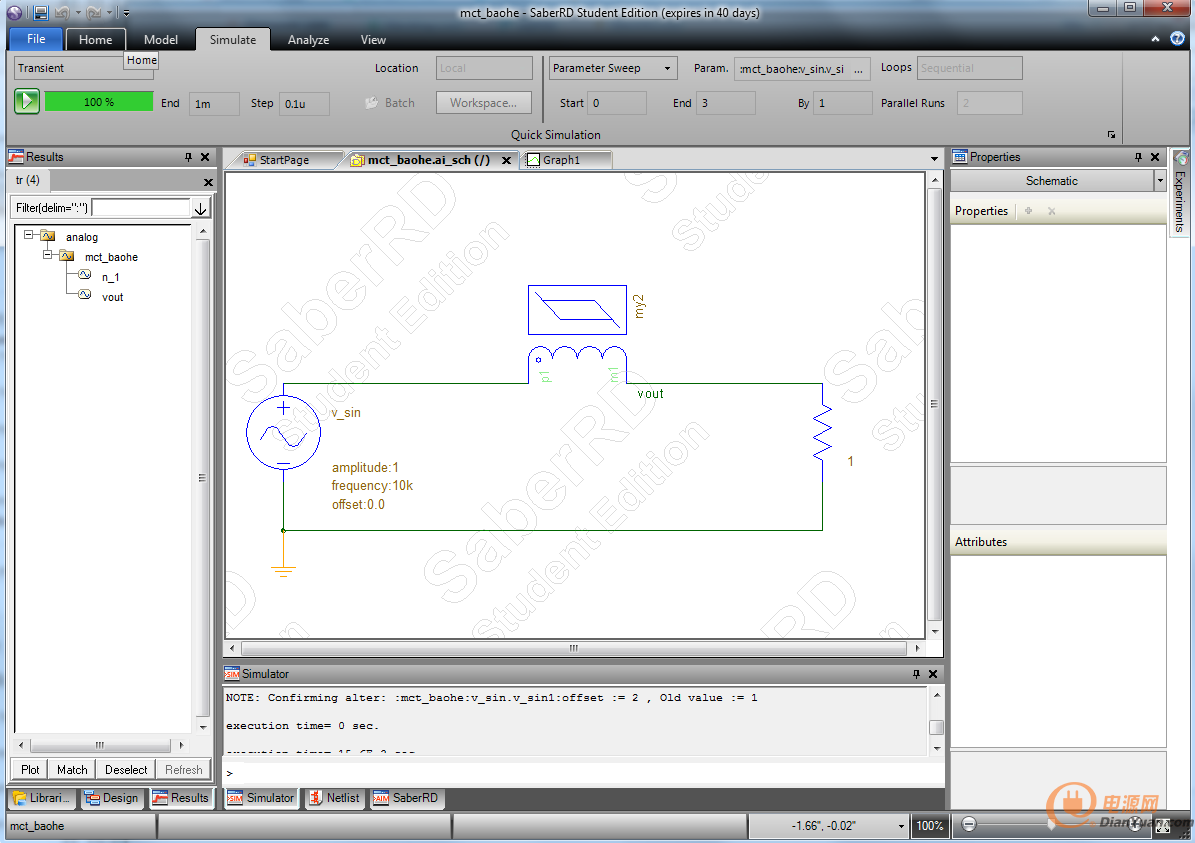1195x843 pixels.
Task: Open the undo history dropdown arrow
Action: pos(78,13)
